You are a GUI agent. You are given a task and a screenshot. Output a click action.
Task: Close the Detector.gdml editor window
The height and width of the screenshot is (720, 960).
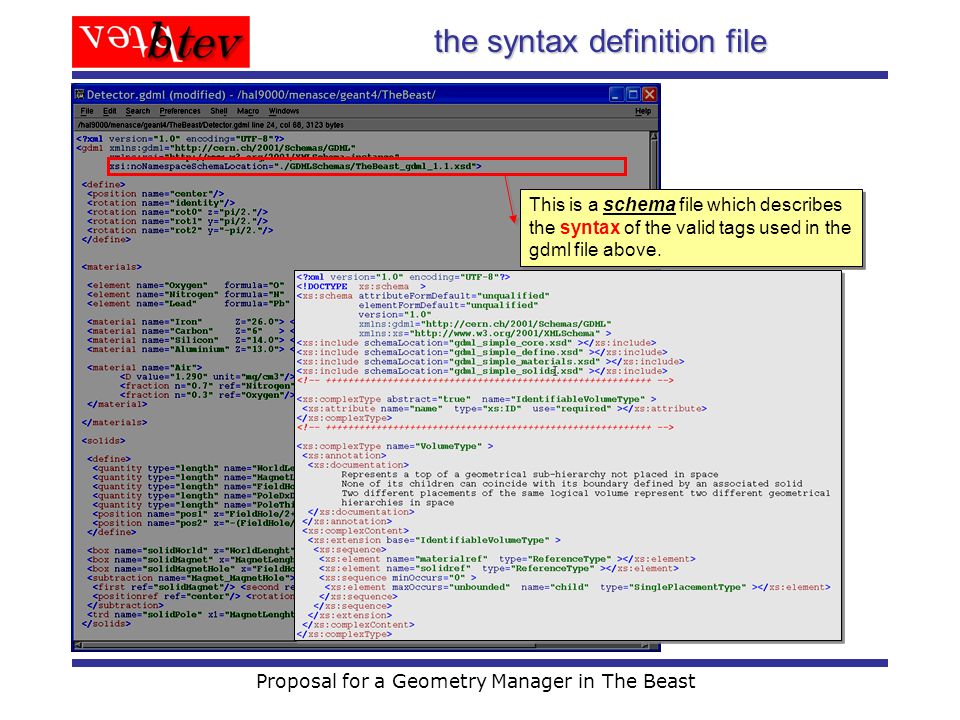(x=650, y=94)
